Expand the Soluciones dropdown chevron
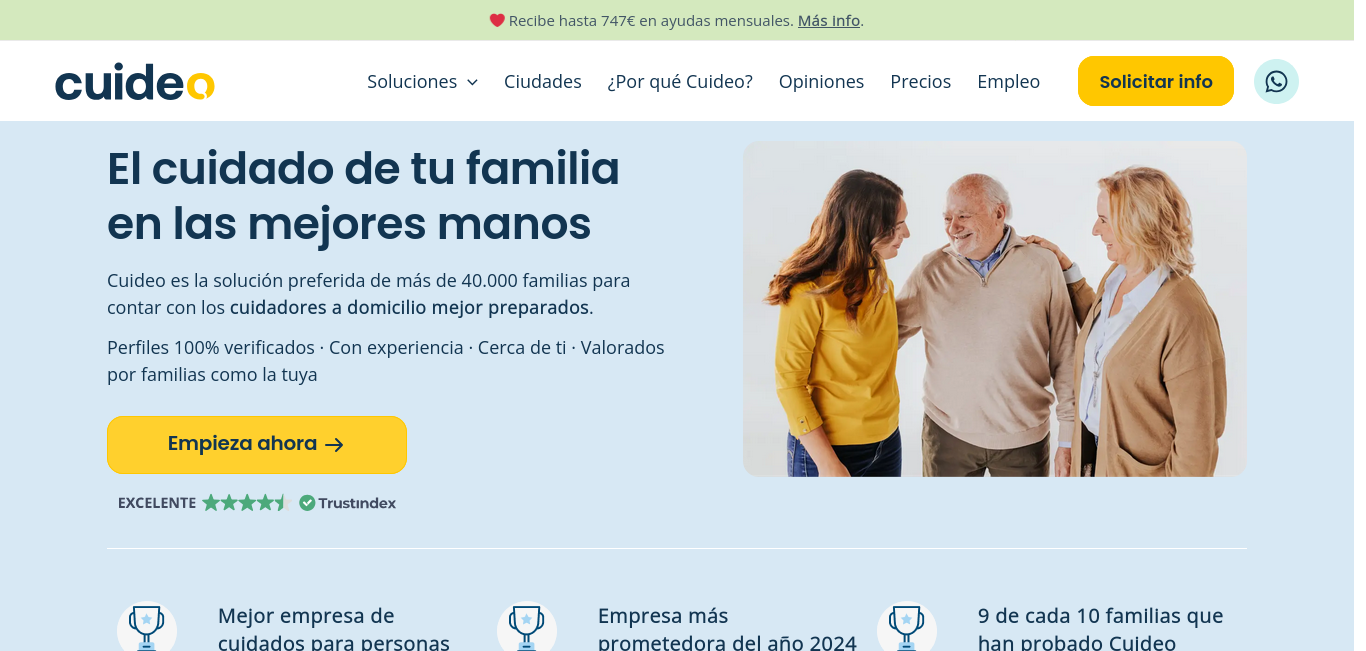 (x=472, y=82)
